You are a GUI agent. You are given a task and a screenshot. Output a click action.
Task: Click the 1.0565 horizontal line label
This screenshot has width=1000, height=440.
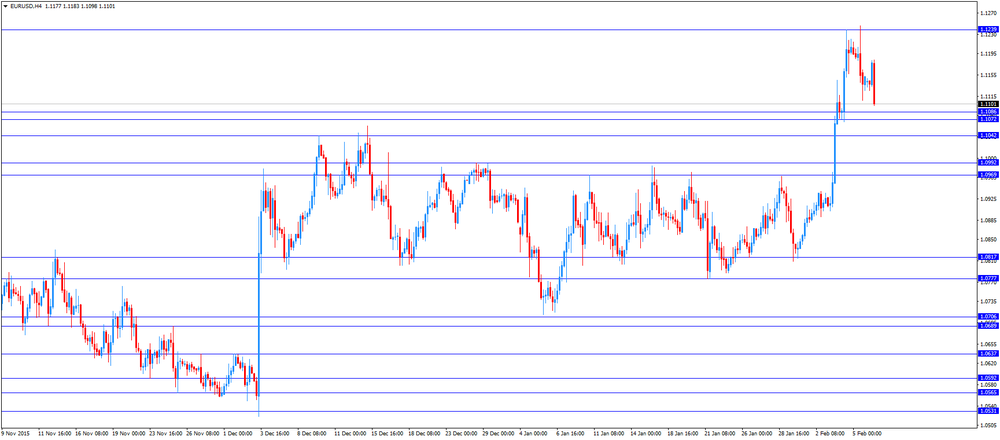point(988,393)
